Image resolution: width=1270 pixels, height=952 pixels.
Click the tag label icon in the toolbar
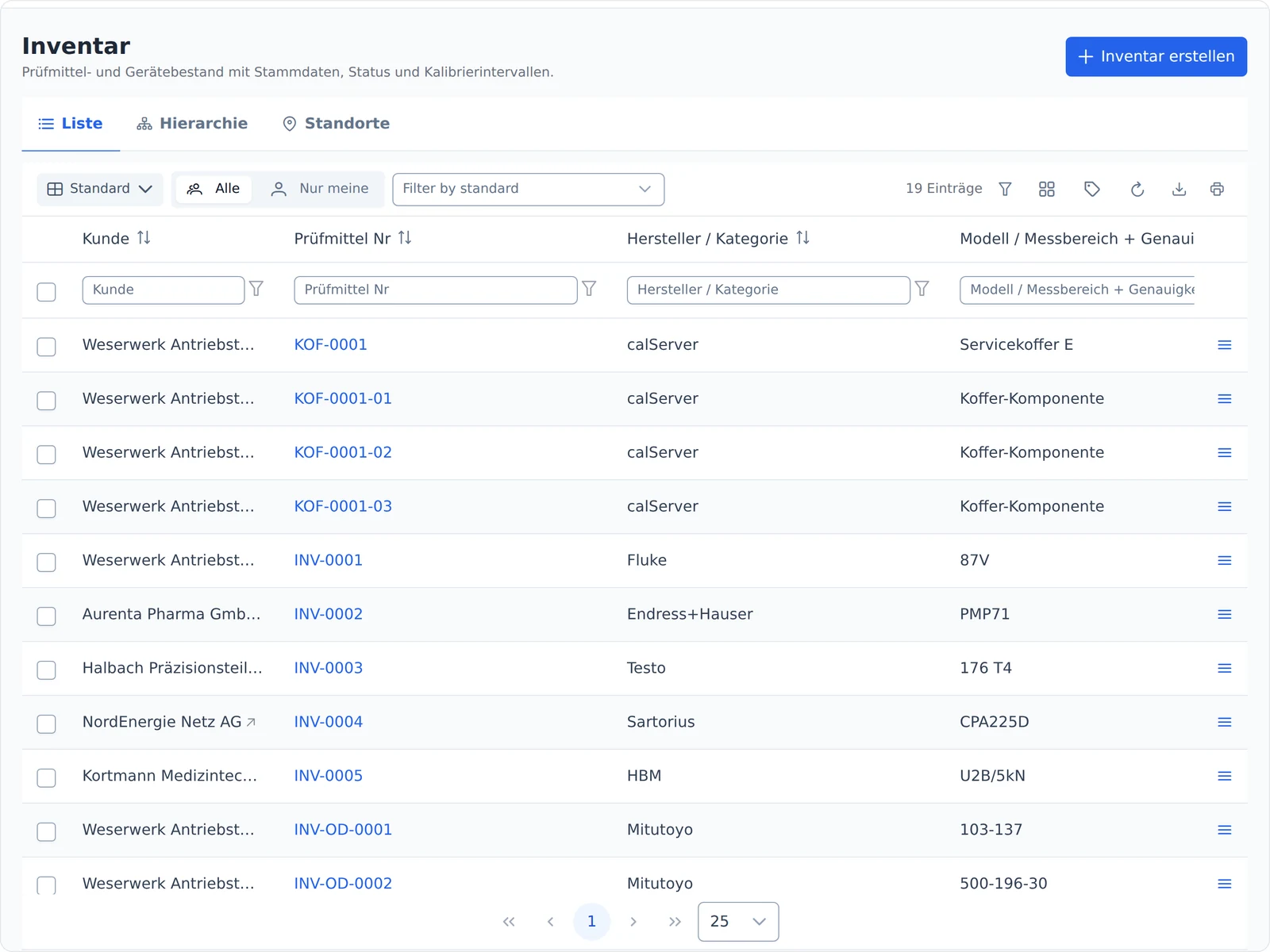(x=1092, y=189)
